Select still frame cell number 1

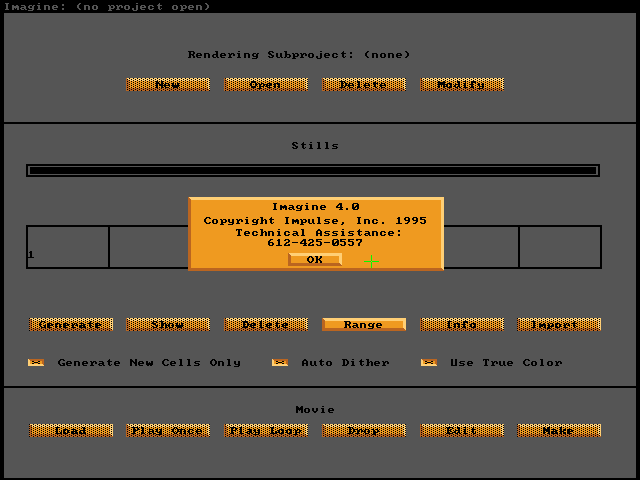pyautogui.click(x=68, y=247)
